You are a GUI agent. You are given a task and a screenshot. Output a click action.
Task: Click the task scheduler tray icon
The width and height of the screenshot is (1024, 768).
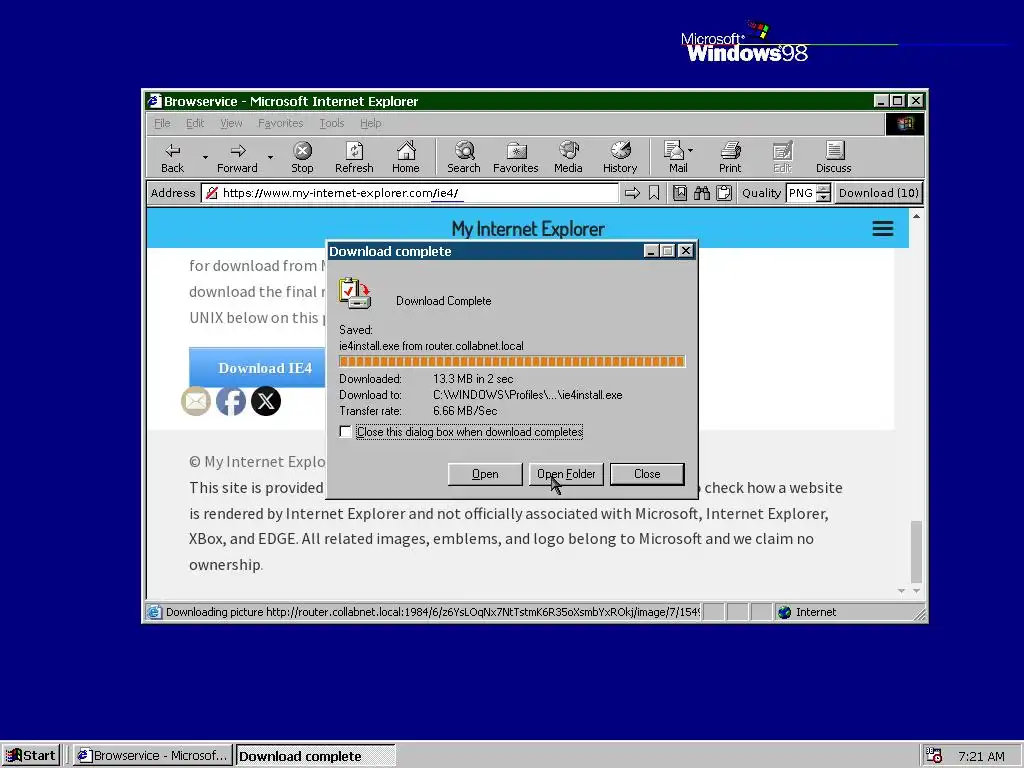click(x=934, y=756)
